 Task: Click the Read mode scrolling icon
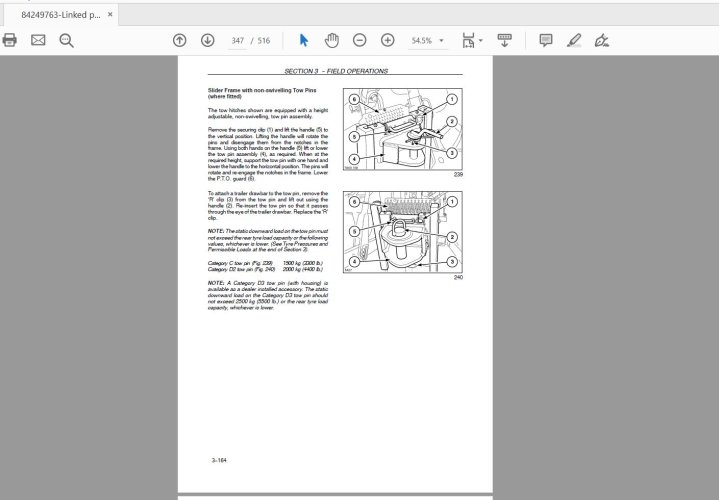(x=504, y=40)
